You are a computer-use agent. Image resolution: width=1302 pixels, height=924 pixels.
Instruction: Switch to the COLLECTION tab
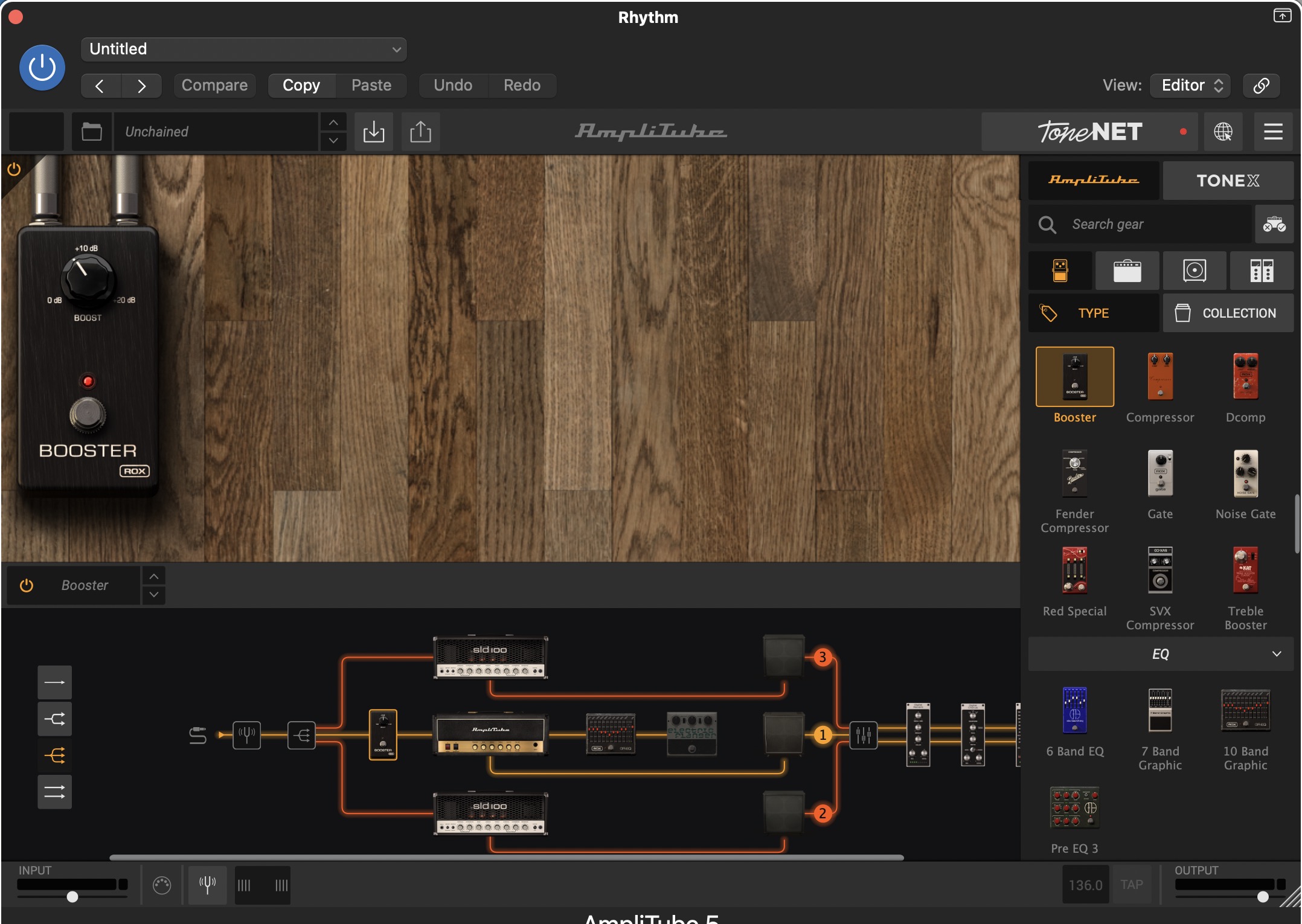[x=1227, y=313]
